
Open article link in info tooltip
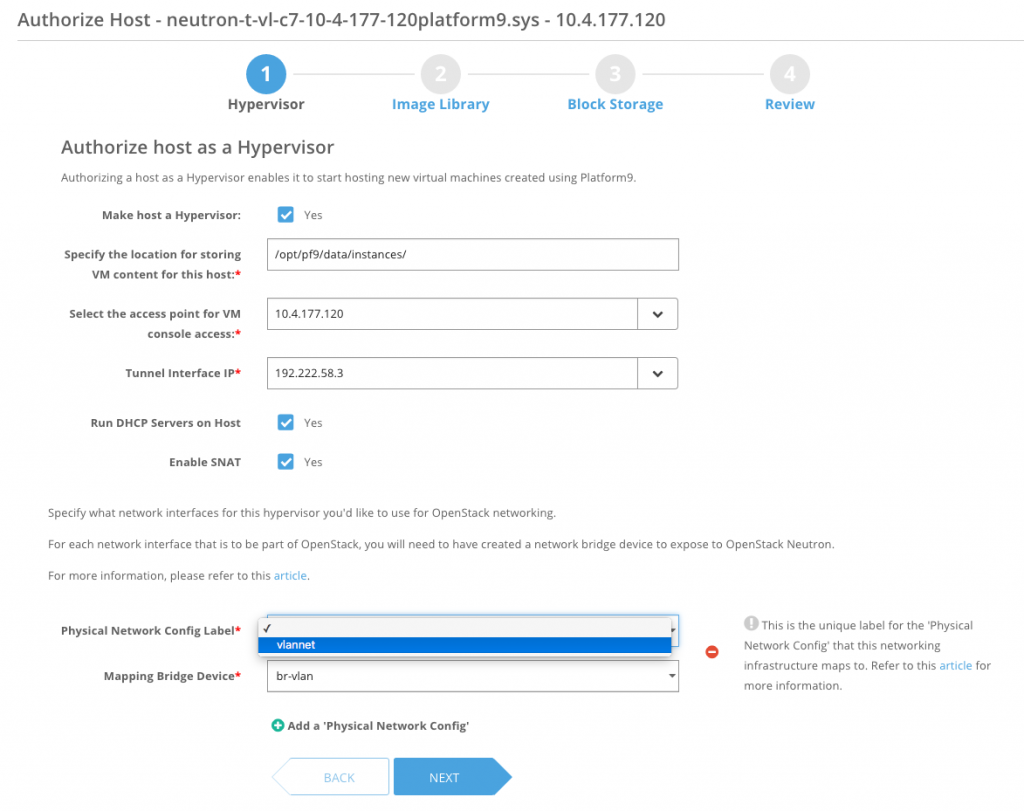[x=955, y=665]
